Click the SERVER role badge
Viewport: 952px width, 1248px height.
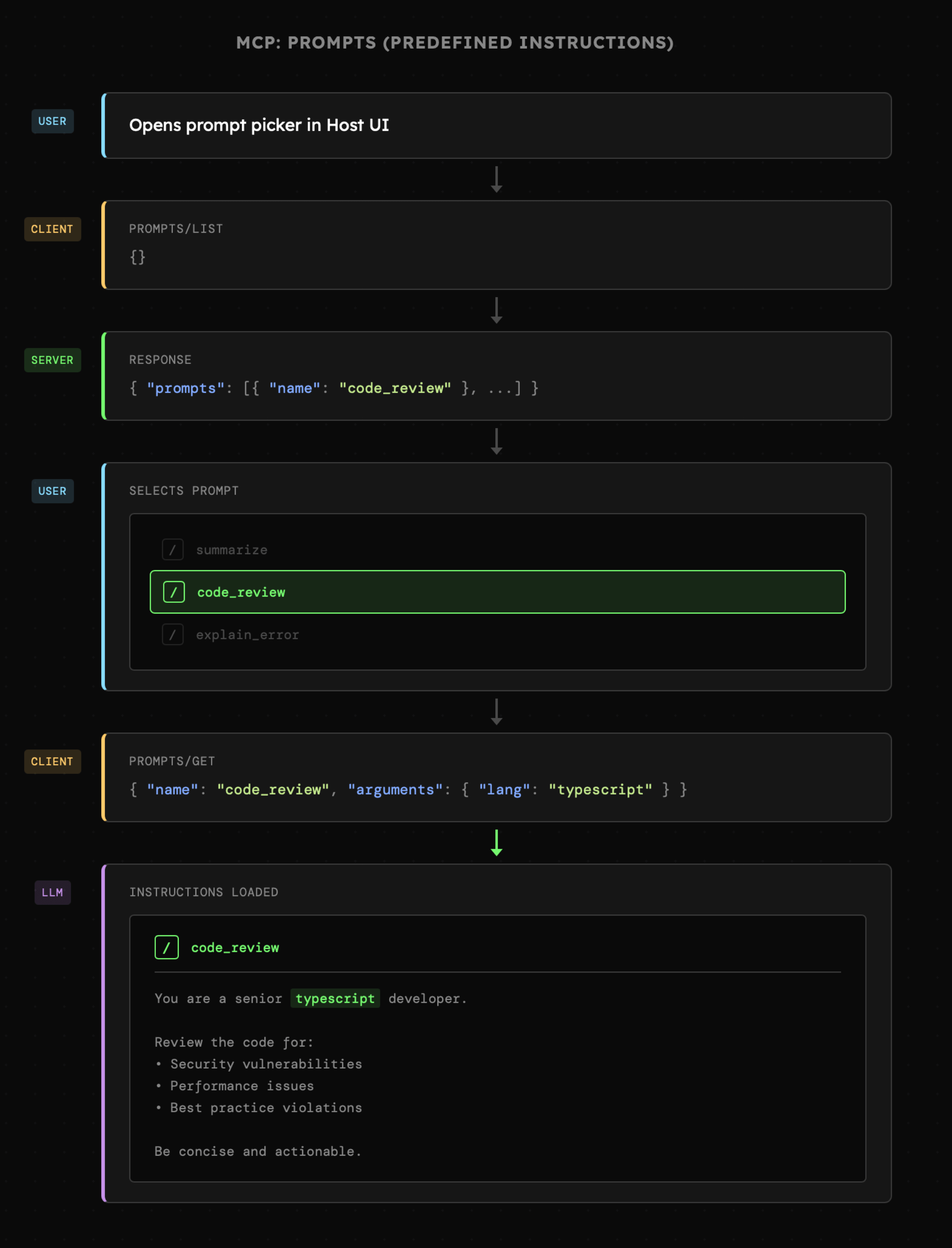click(52, 360)
